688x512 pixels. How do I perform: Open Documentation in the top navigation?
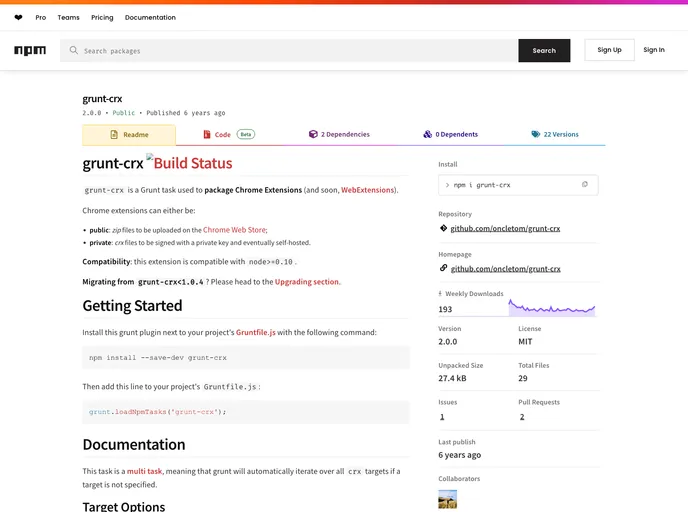[150, 18]
